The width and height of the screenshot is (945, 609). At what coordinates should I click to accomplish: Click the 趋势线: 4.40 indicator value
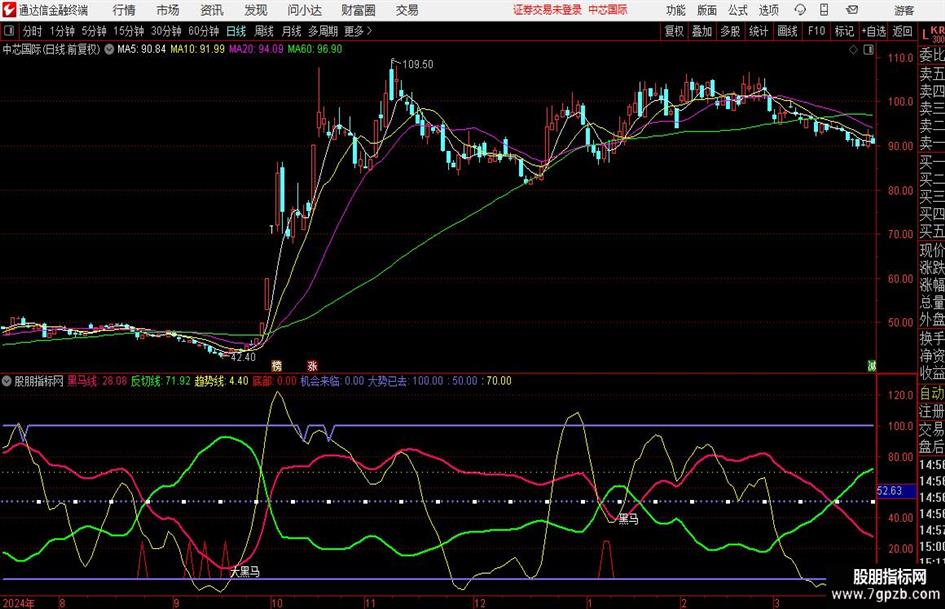[221, 381]
